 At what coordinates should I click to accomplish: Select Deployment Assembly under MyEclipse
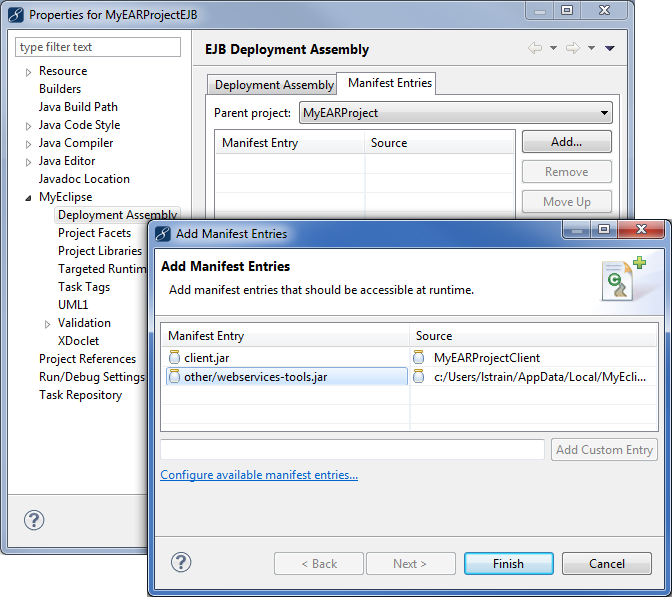[x=117, y=215]
